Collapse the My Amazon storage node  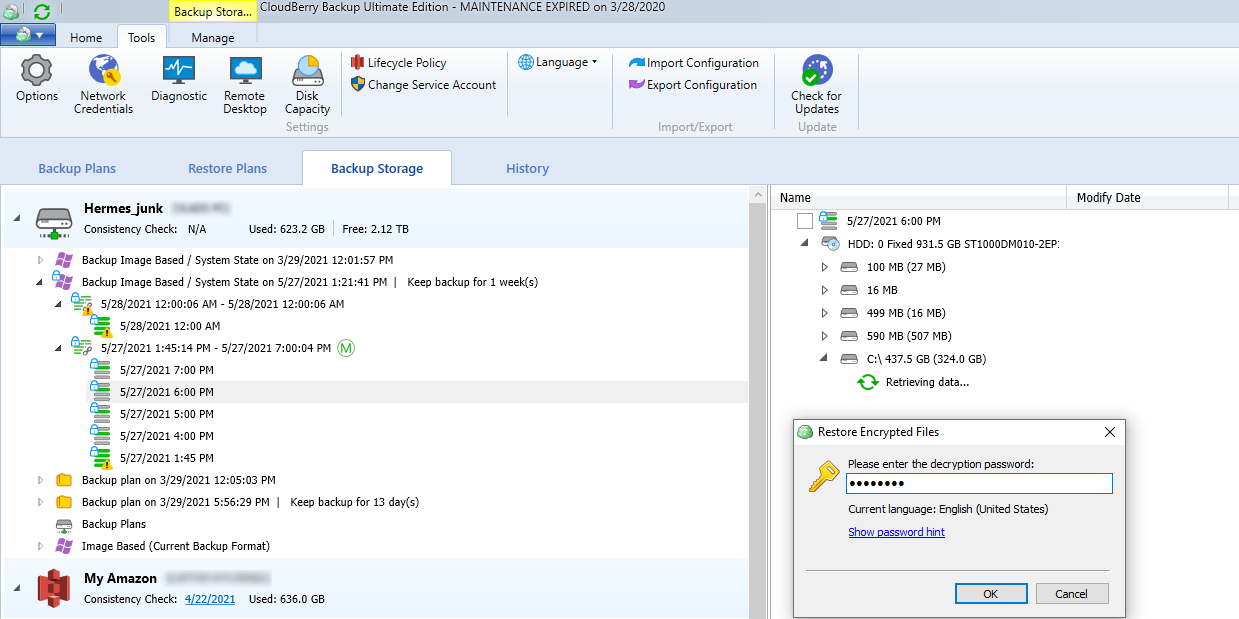[x=15, y=588]
